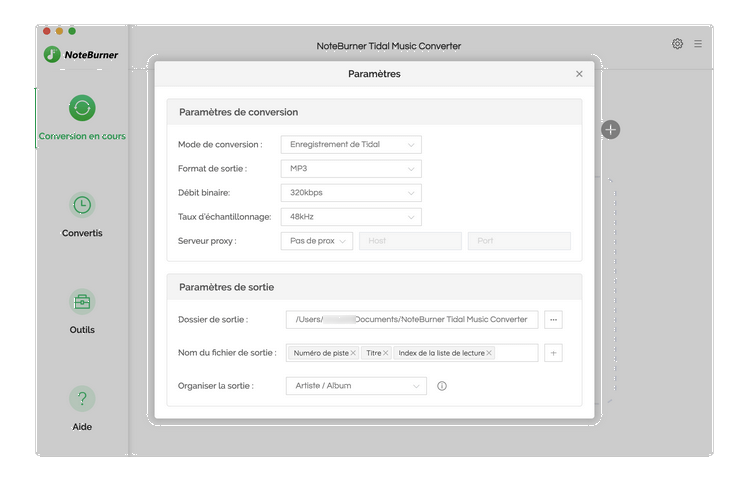
Task: Remove the Titre filename tag
Action: pyautogui.click(x=385, y=353)
